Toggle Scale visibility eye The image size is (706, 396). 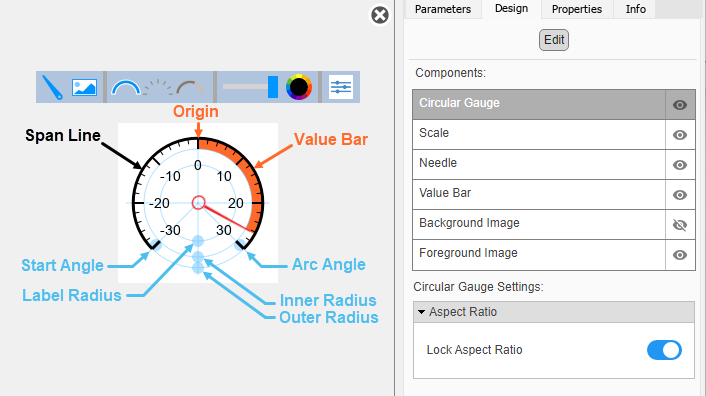pos(680,135)
